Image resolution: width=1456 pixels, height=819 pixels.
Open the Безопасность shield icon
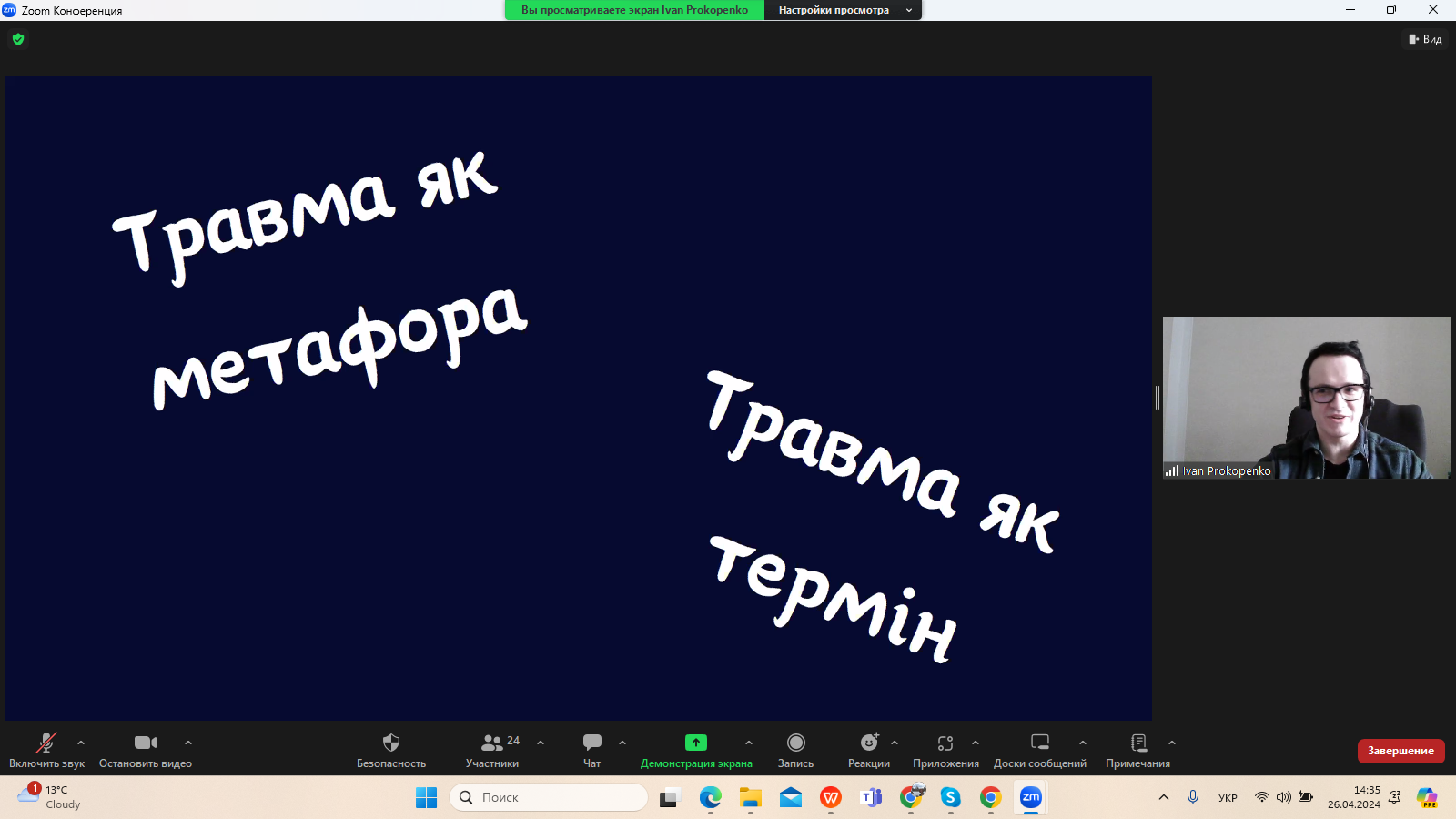pos(391,743)
